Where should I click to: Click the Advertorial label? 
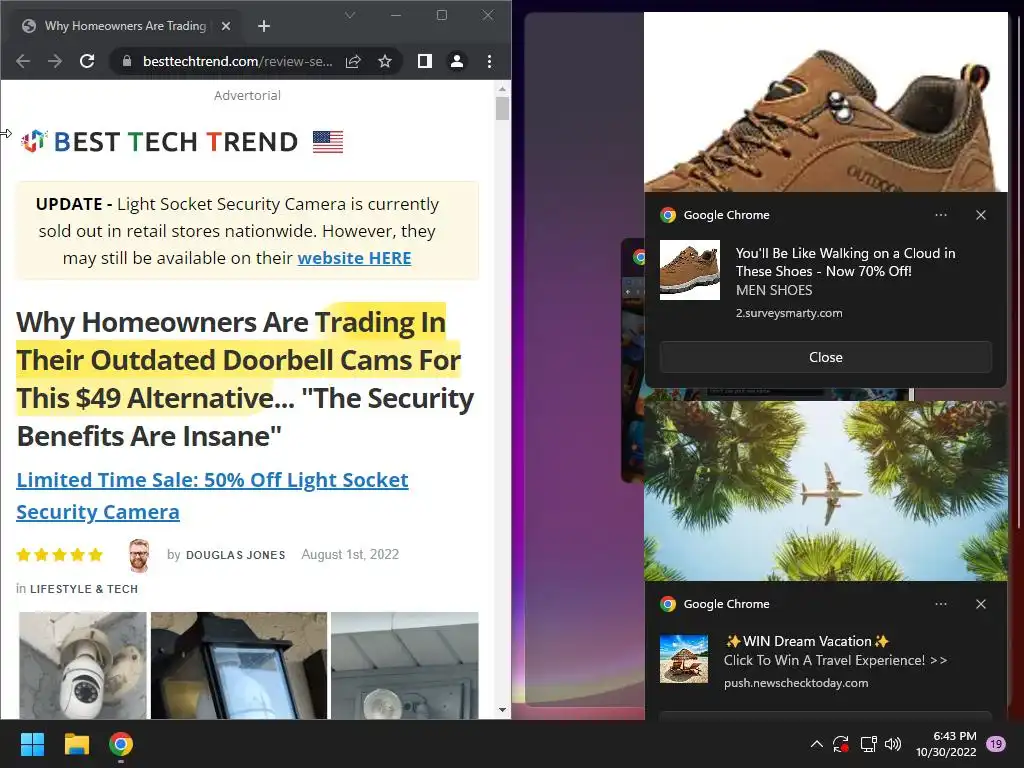point(248,95)
